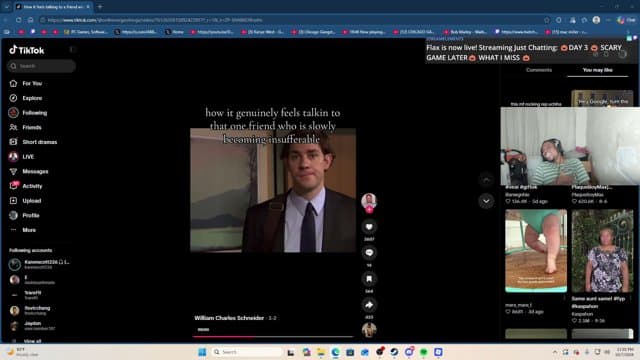Follow the creator with the red plus badge
This screenshot has height=360, width=640.
[369, 210]
